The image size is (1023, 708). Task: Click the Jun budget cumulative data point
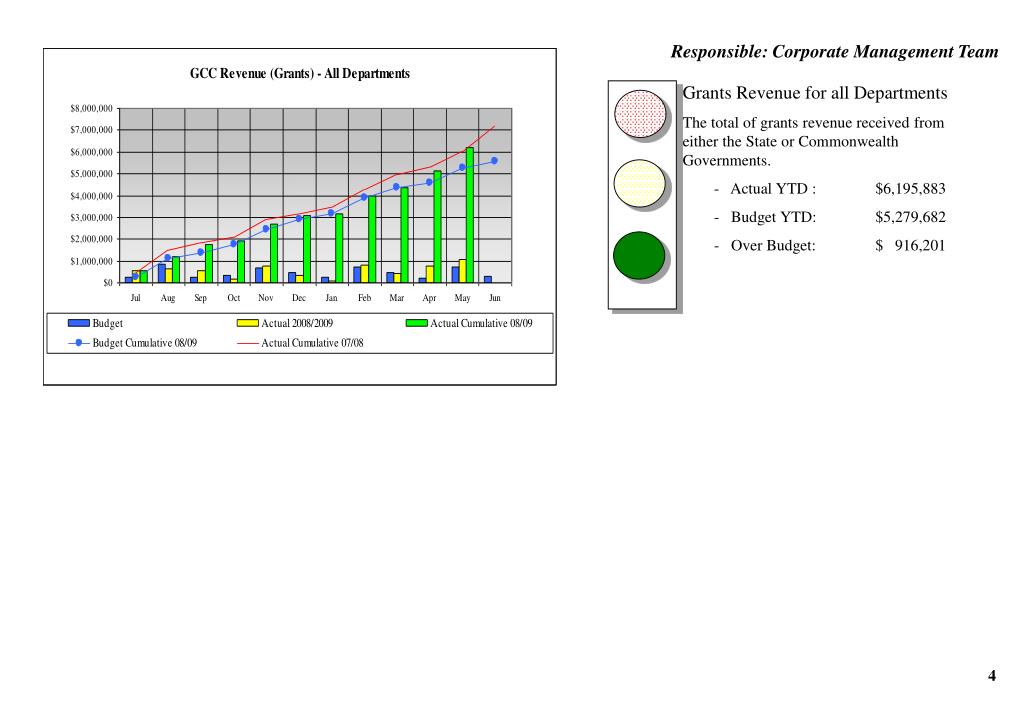(x=495, y=161)
